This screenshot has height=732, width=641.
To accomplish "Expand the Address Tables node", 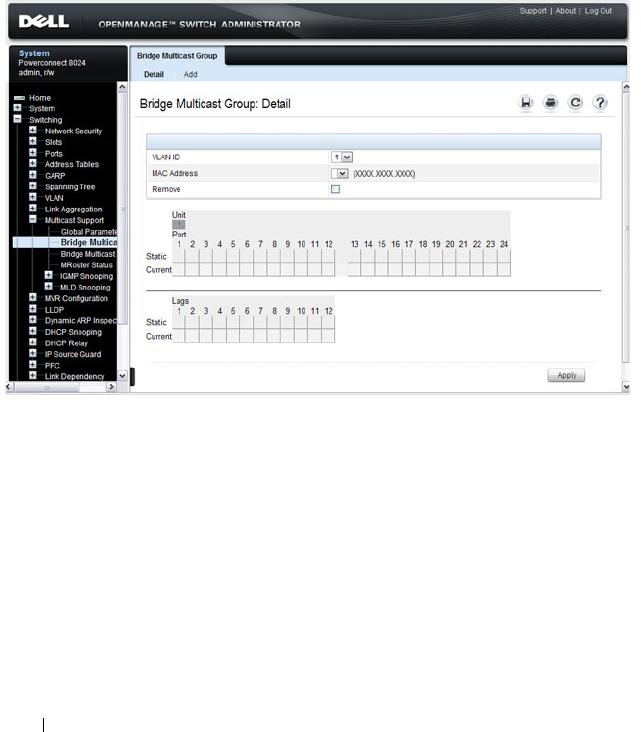I will (x=33, y=163).
